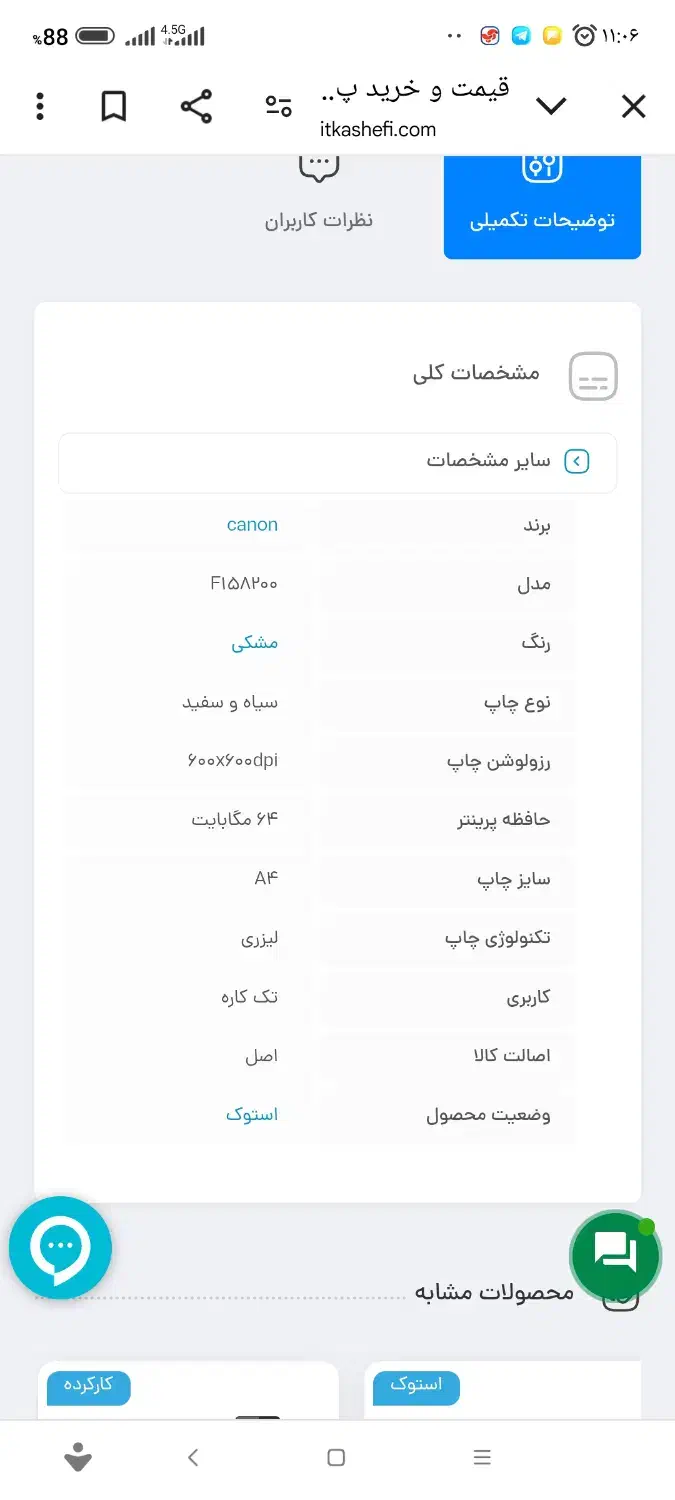Select the توضیحات تکمیلی tab

(542, 206)
